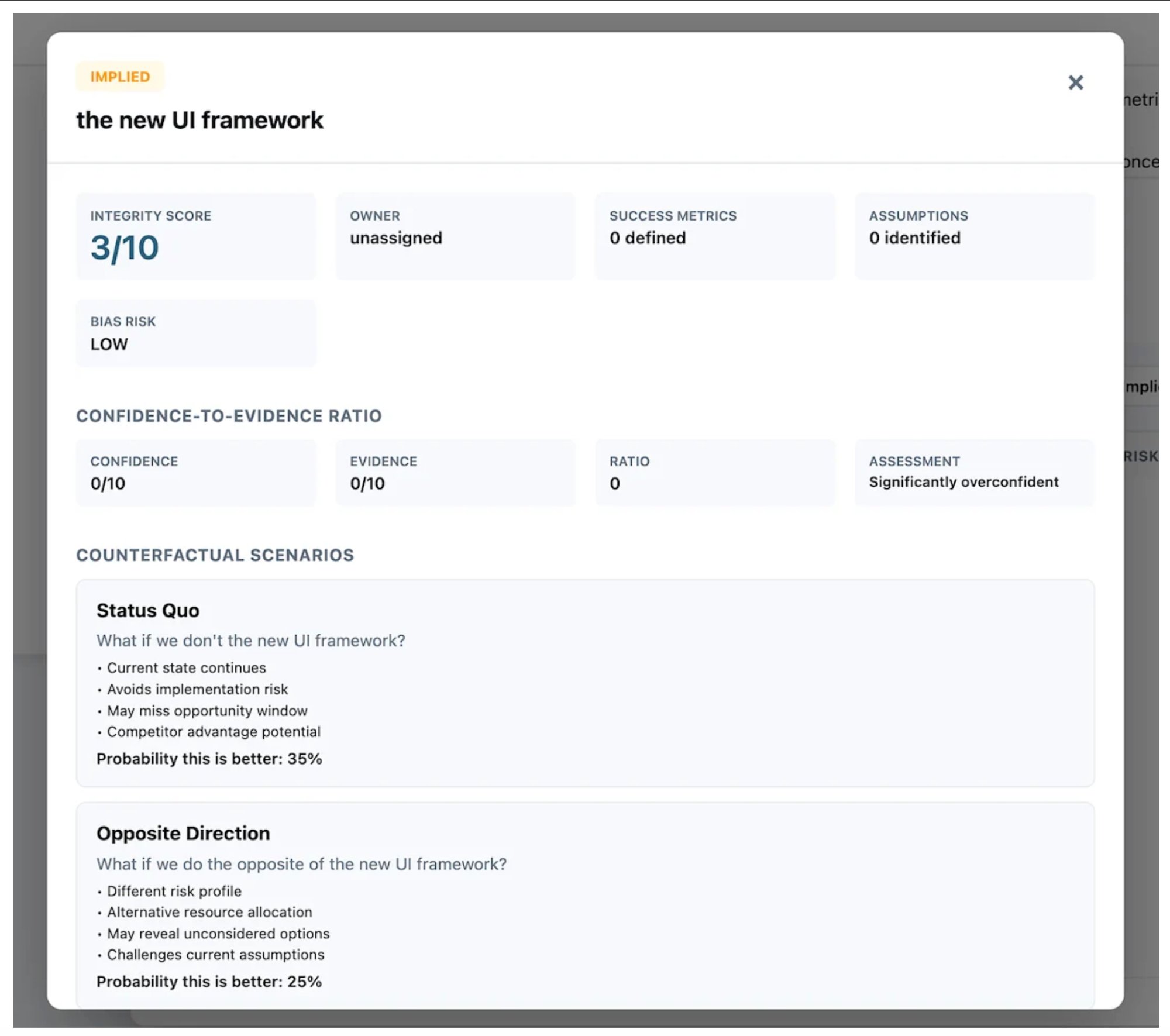Viewport: 1170px width, 1036px height.
Task: Click the Significantly overconfident assessment card
Action: point(974,473)
